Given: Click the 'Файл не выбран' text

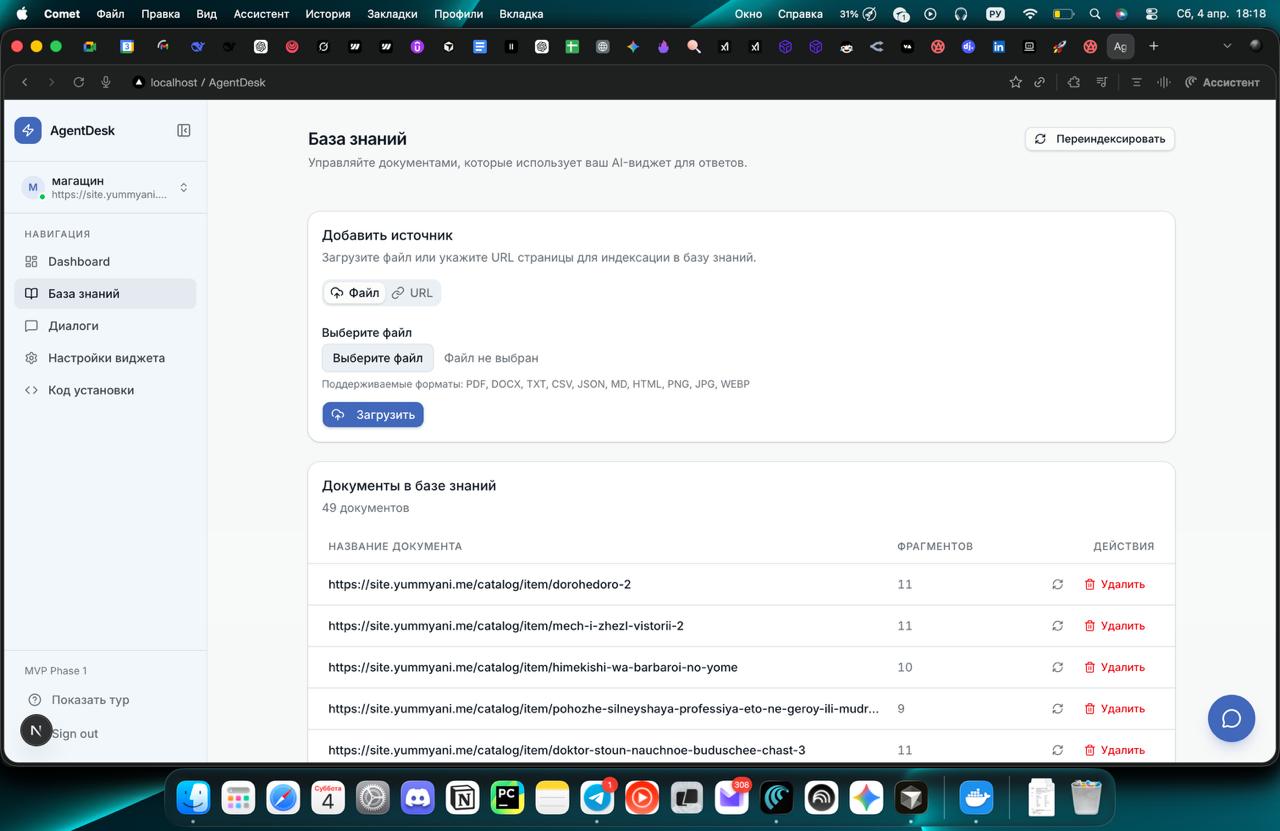Looking at the screenshot, I should (x=491, y=358).
